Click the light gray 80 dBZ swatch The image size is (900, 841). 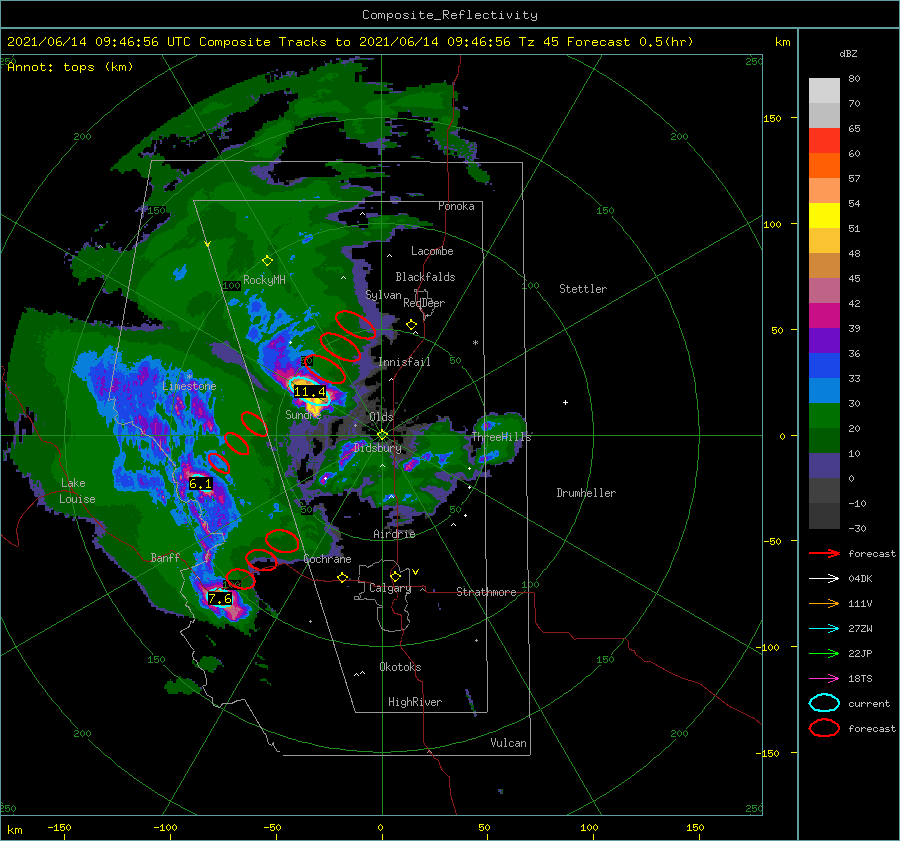[824, 91]
